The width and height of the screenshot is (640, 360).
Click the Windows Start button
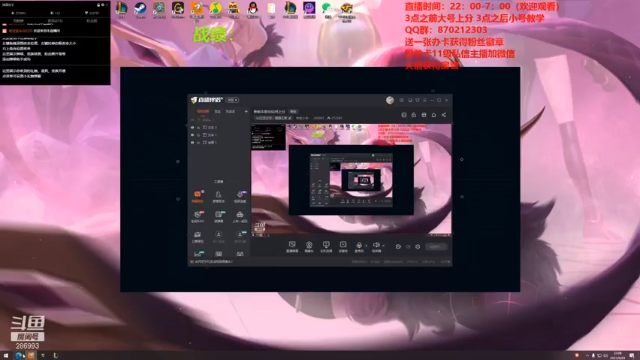[6, 356]
